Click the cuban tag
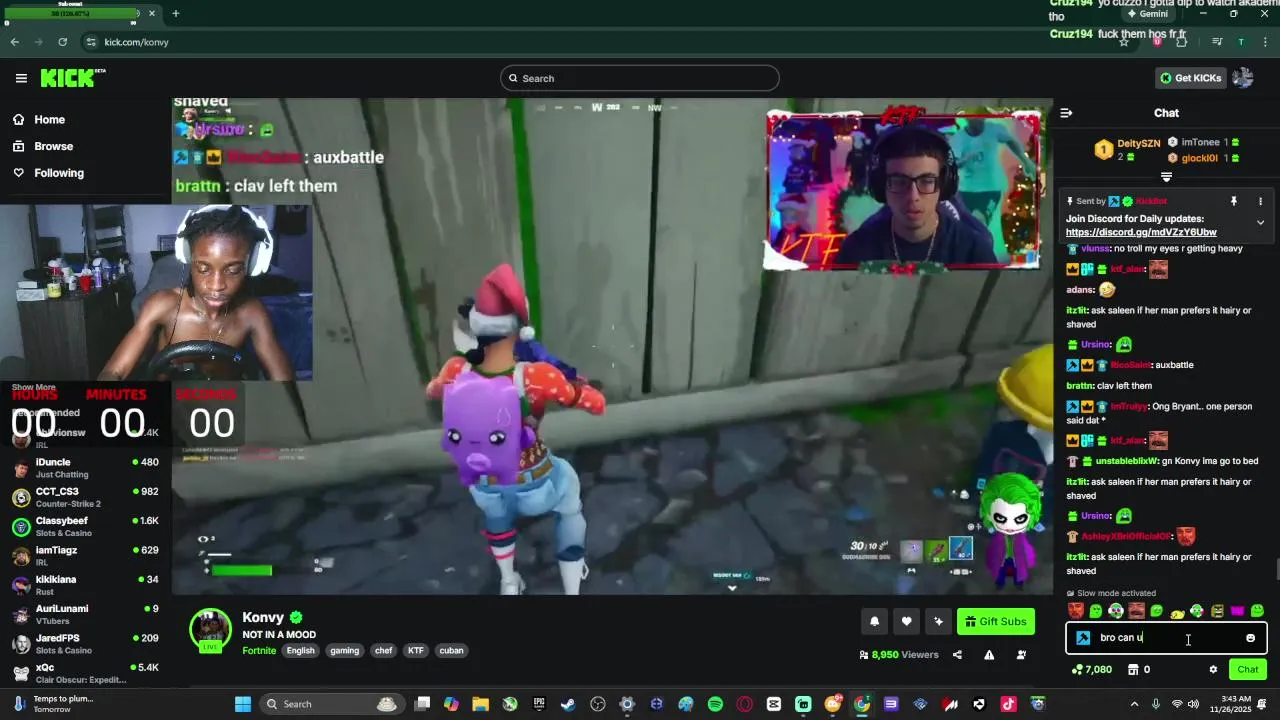This screenshot has height=720, width=1280. click(451, 651)
